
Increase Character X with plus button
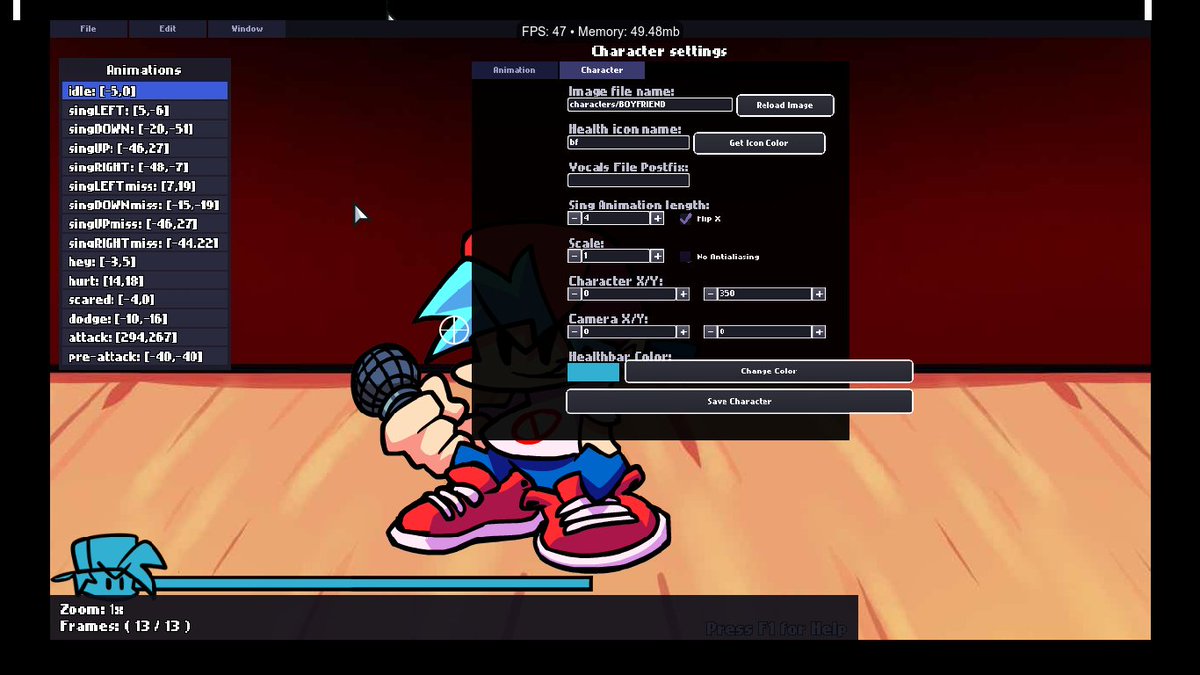(x=683, y=294)
